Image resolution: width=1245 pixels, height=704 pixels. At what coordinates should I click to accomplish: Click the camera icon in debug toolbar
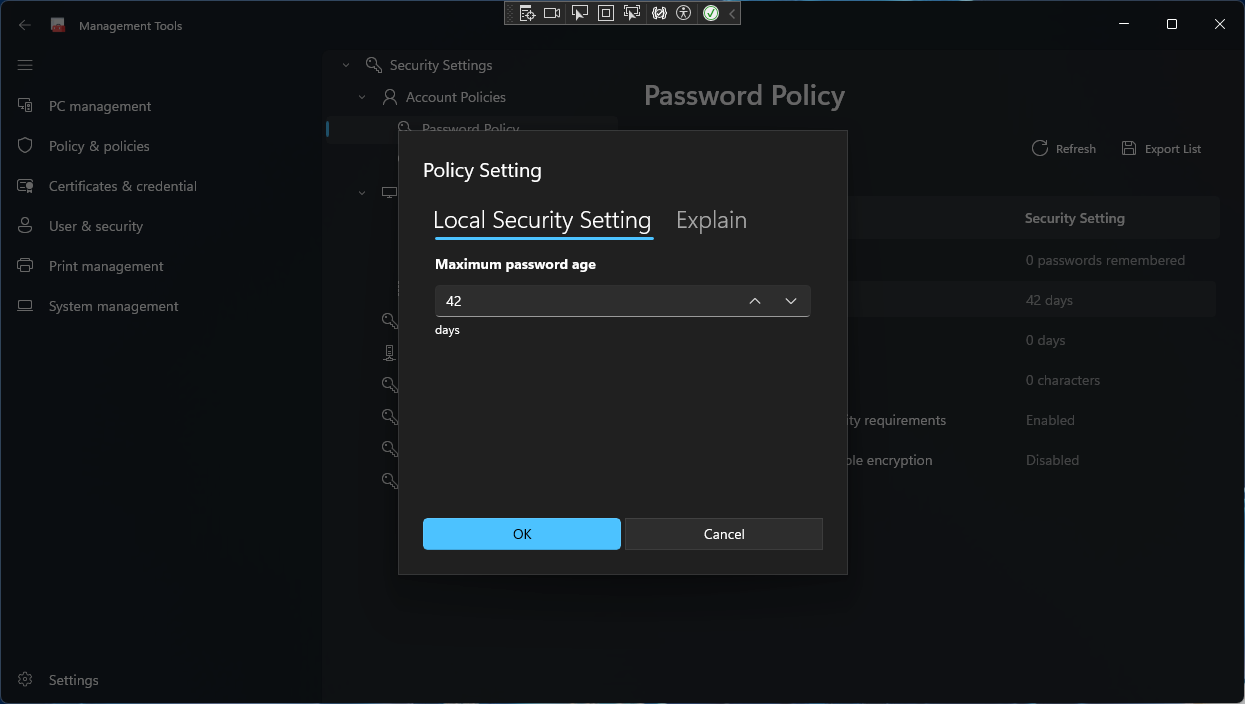pos(552,13)
